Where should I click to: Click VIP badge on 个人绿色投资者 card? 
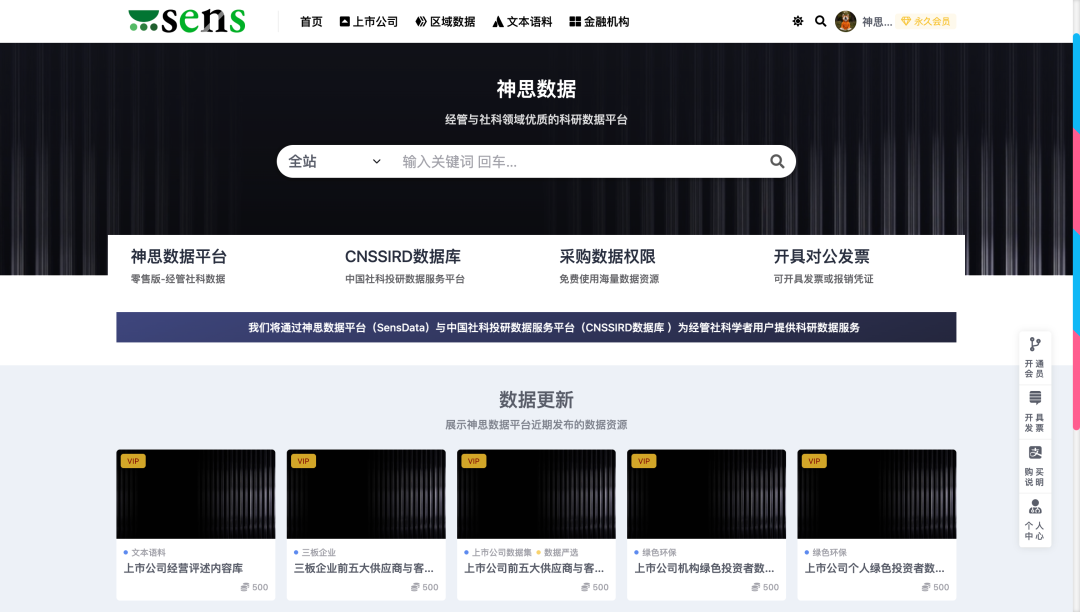814,461
